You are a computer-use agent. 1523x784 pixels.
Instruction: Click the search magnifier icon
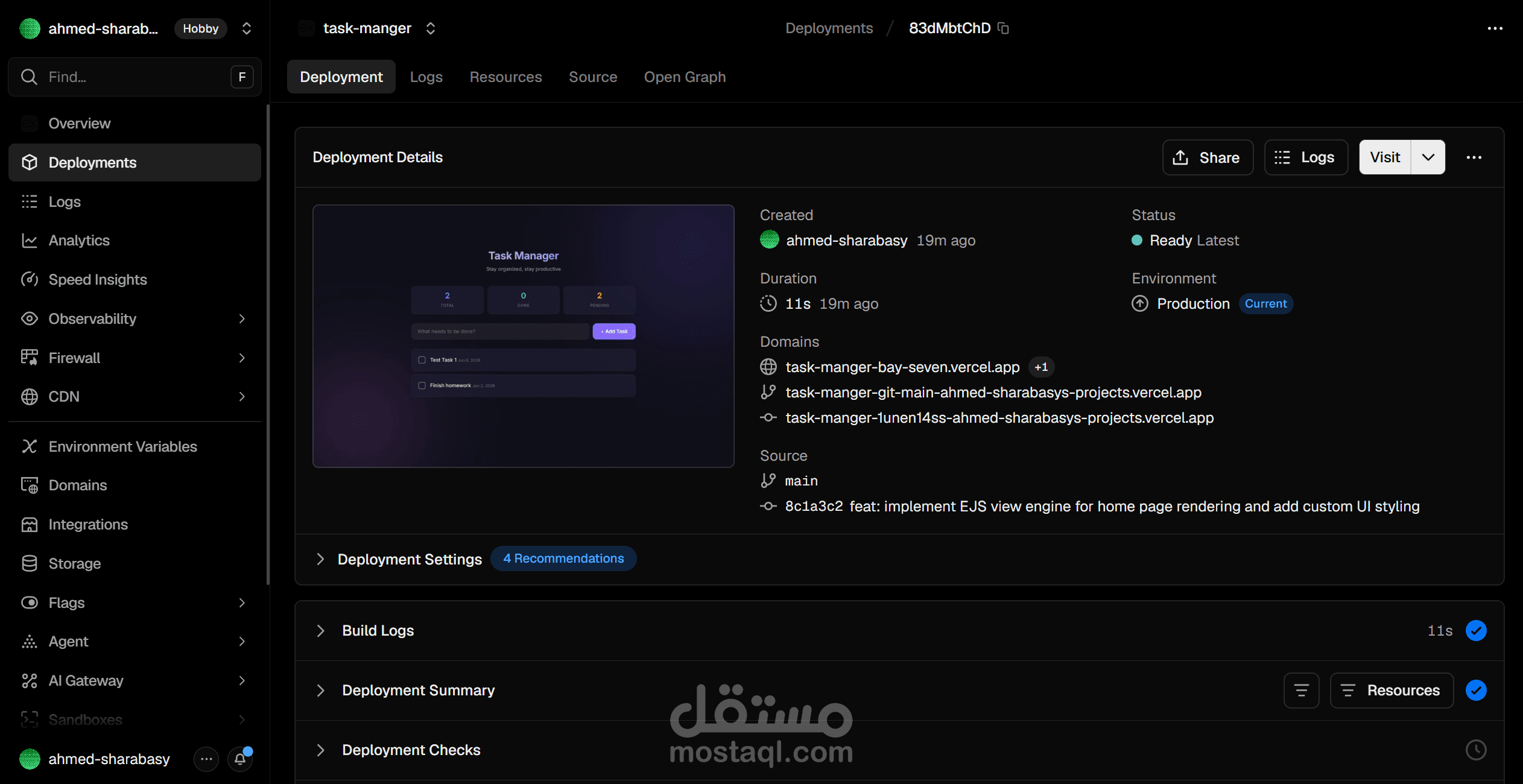(29, 77)
